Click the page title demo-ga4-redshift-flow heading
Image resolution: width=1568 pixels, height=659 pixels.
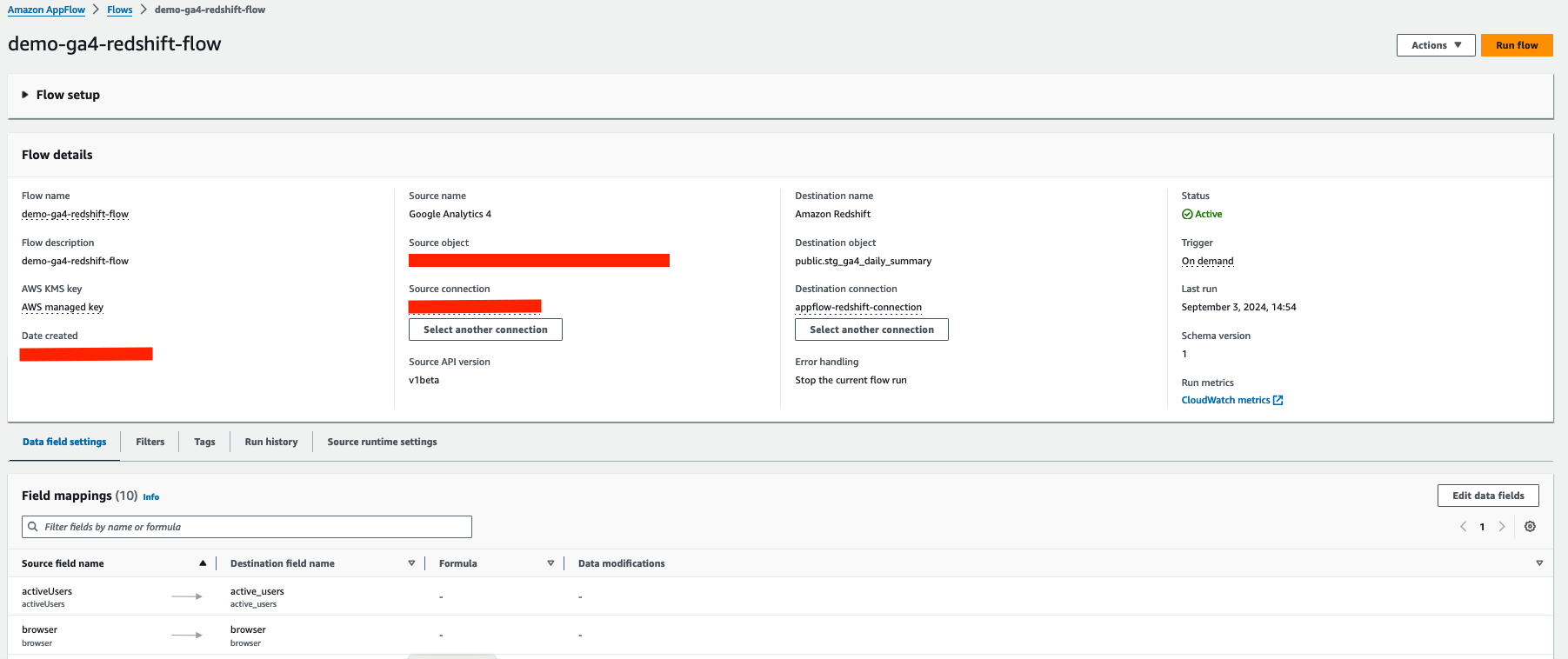pos(115,43)
